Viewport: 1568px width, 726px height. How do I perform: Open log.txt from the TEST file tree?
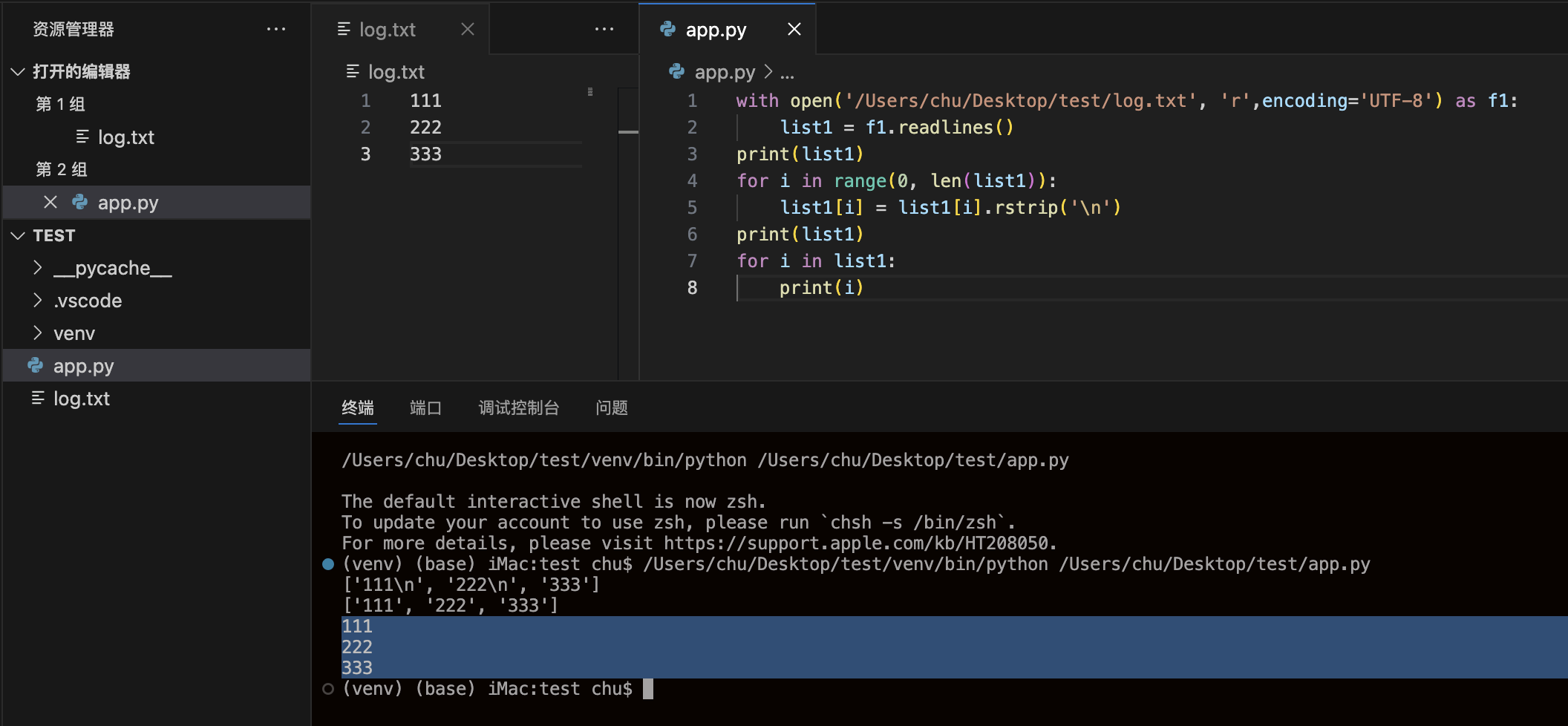81,399
